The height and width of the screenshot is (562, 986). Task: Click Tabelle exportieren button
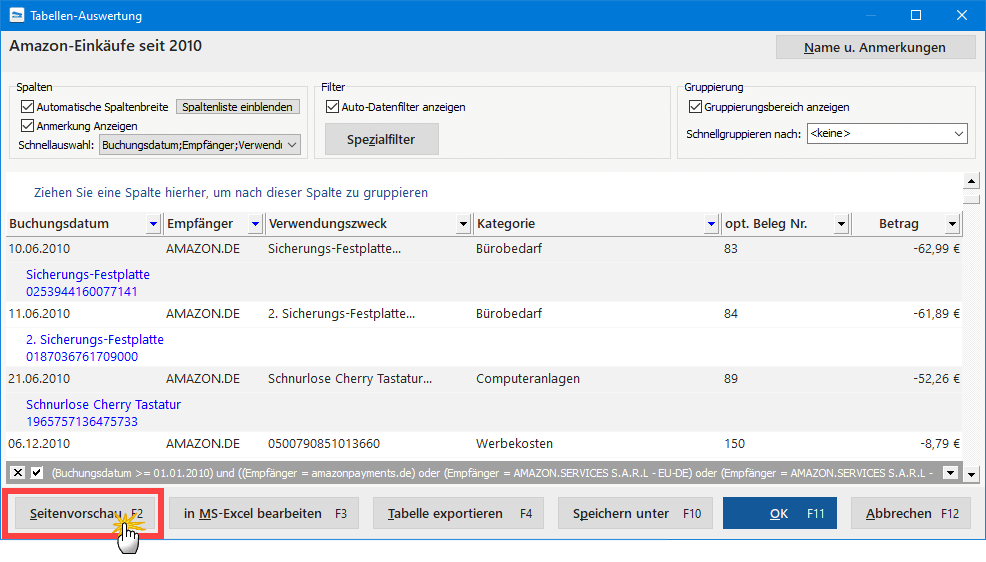click(x=458, y=514)
